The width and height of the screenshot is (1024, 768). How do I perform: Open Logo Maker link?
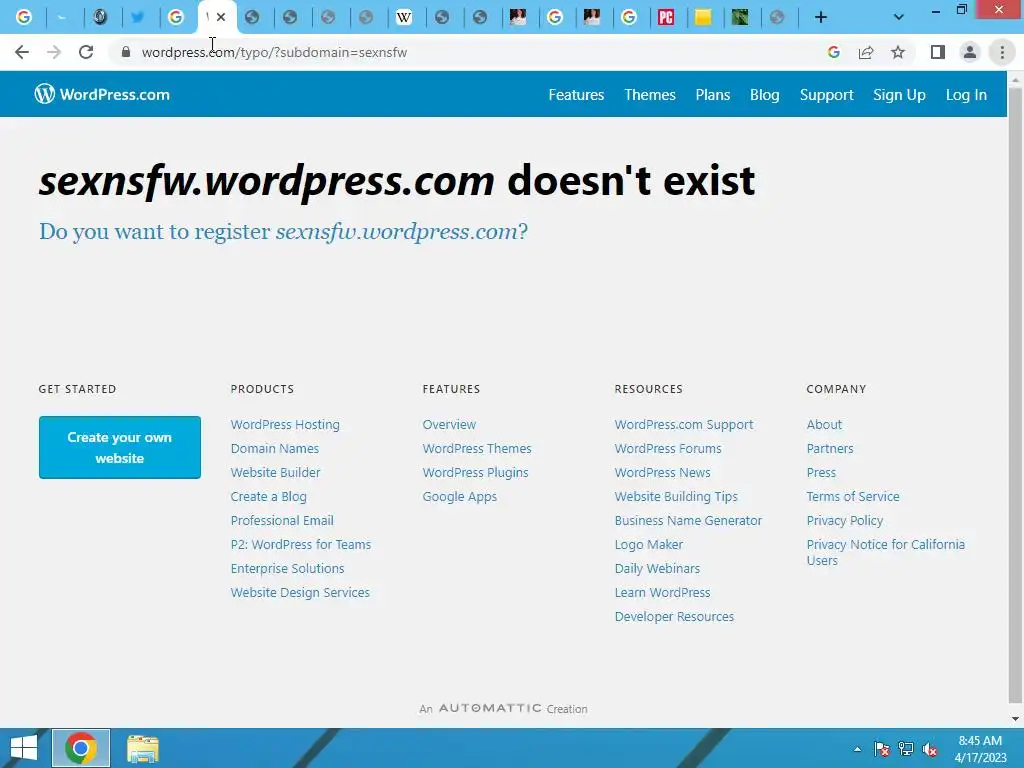(648, 545)
